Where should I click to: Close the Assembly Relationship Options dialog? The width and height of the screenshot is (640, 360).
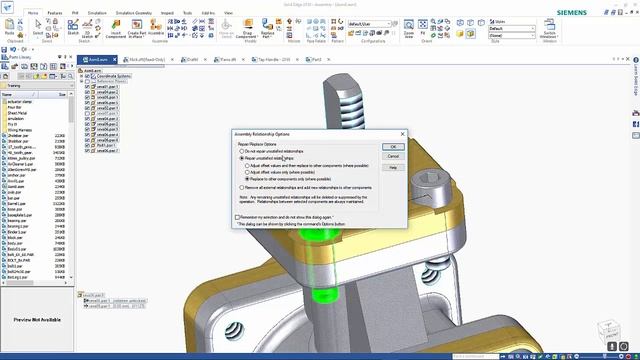pos(402,134)
